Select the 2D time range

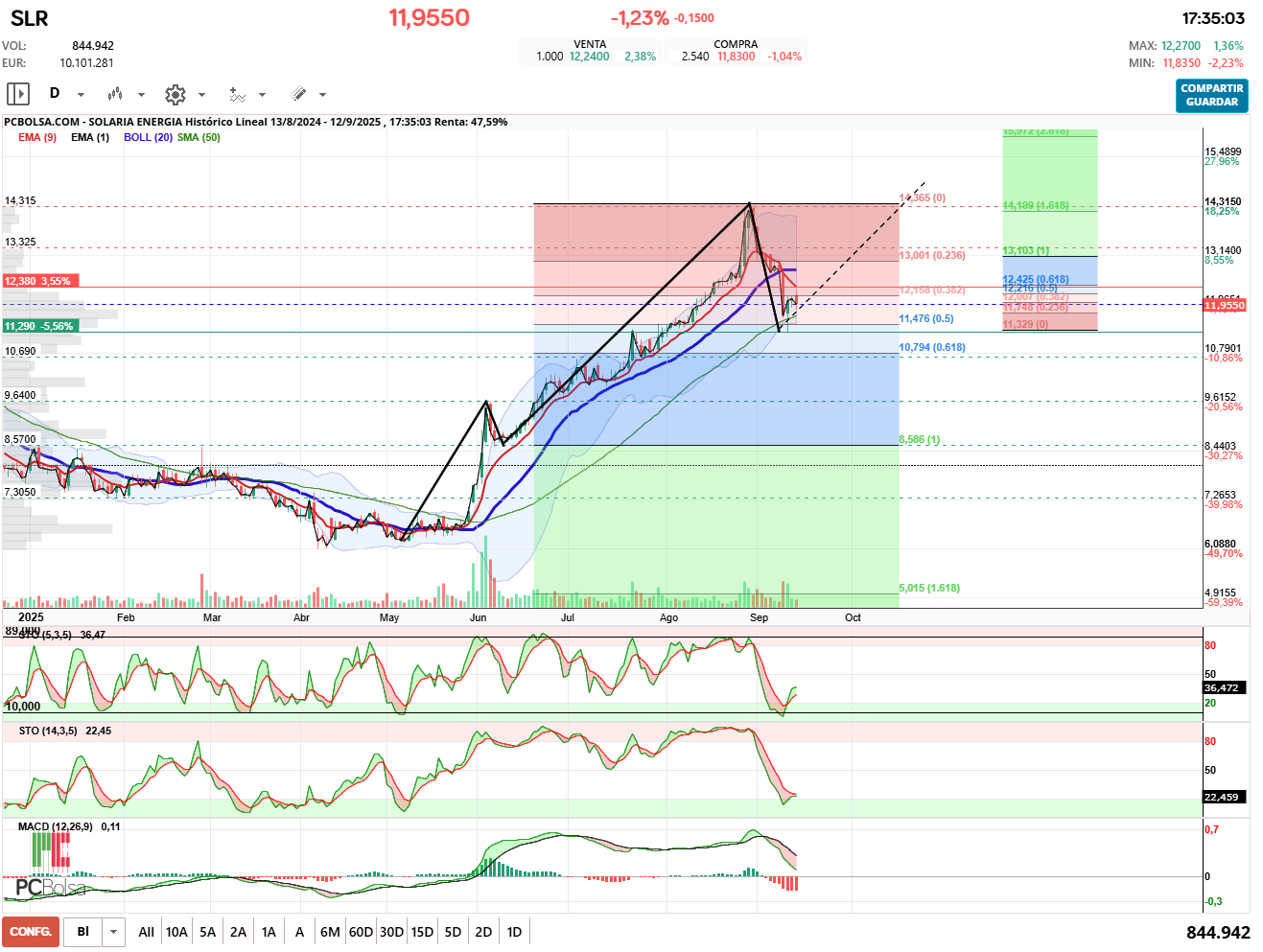[x=483, y=932]
